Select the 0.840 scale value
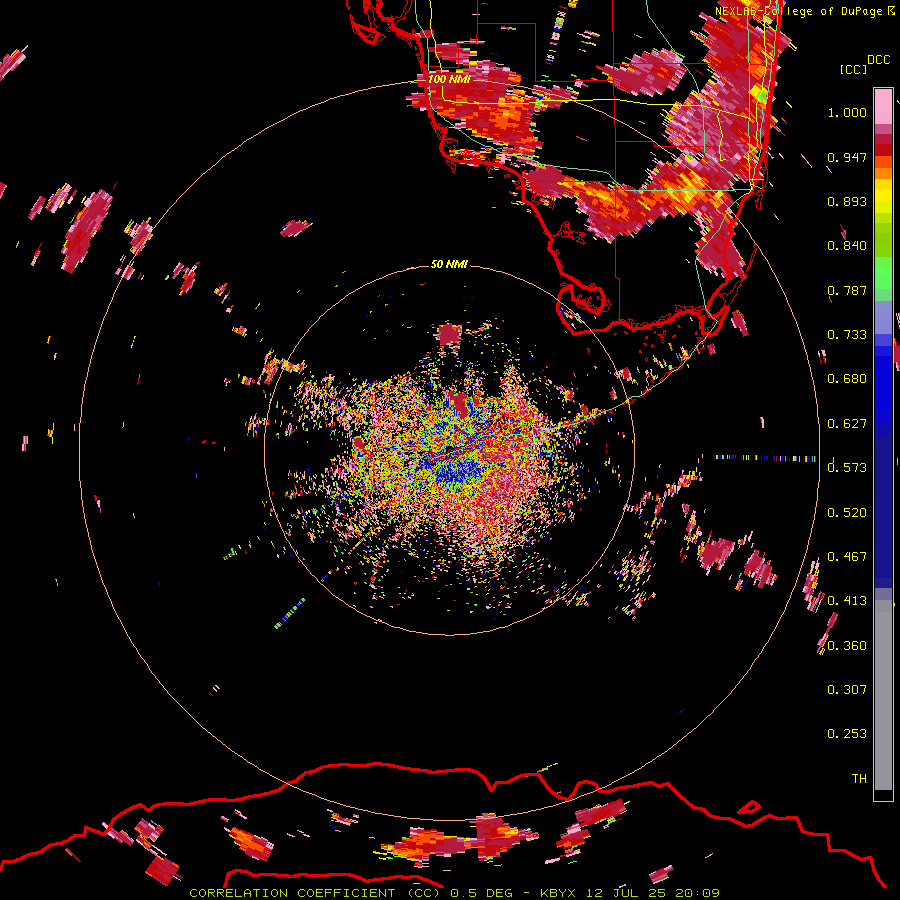Screen dimensions: 900x900 coord(847,246)
